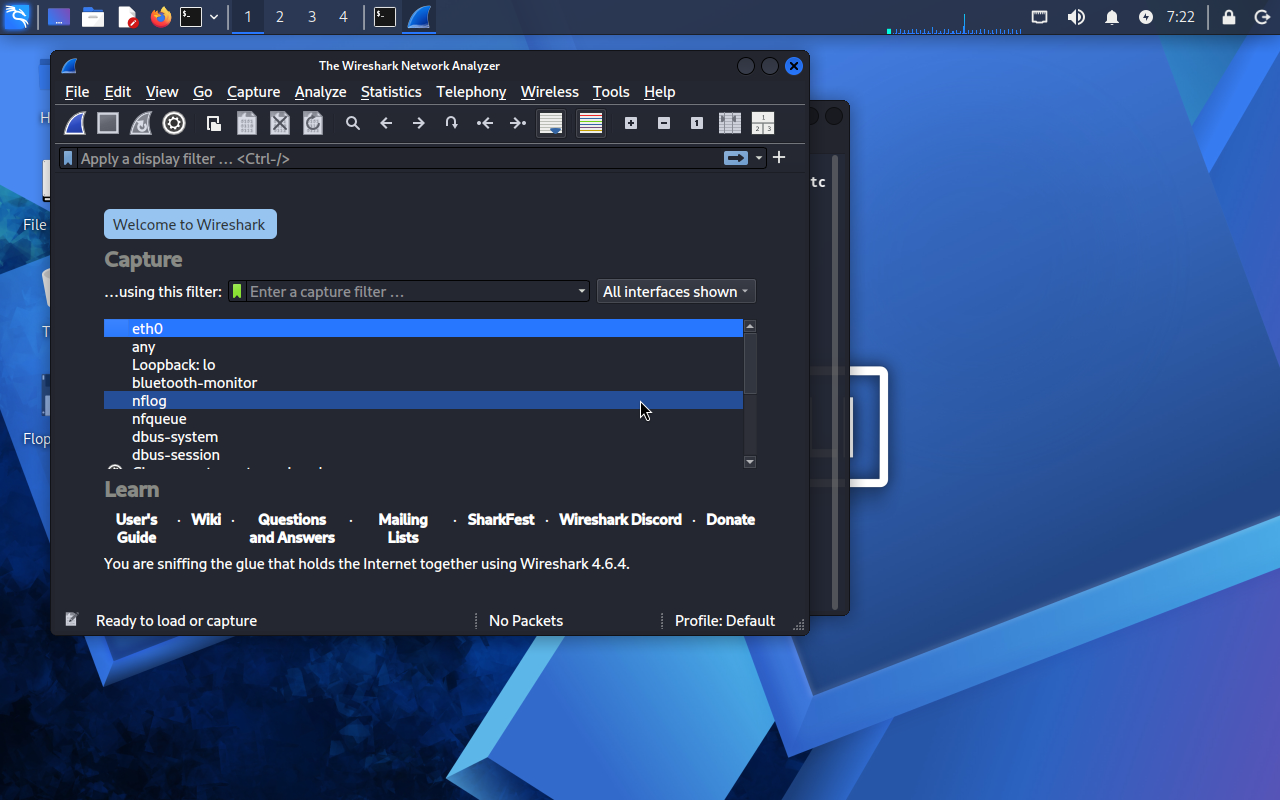
Task: Switch to workspace 3 in the panel
Action: 312,17
